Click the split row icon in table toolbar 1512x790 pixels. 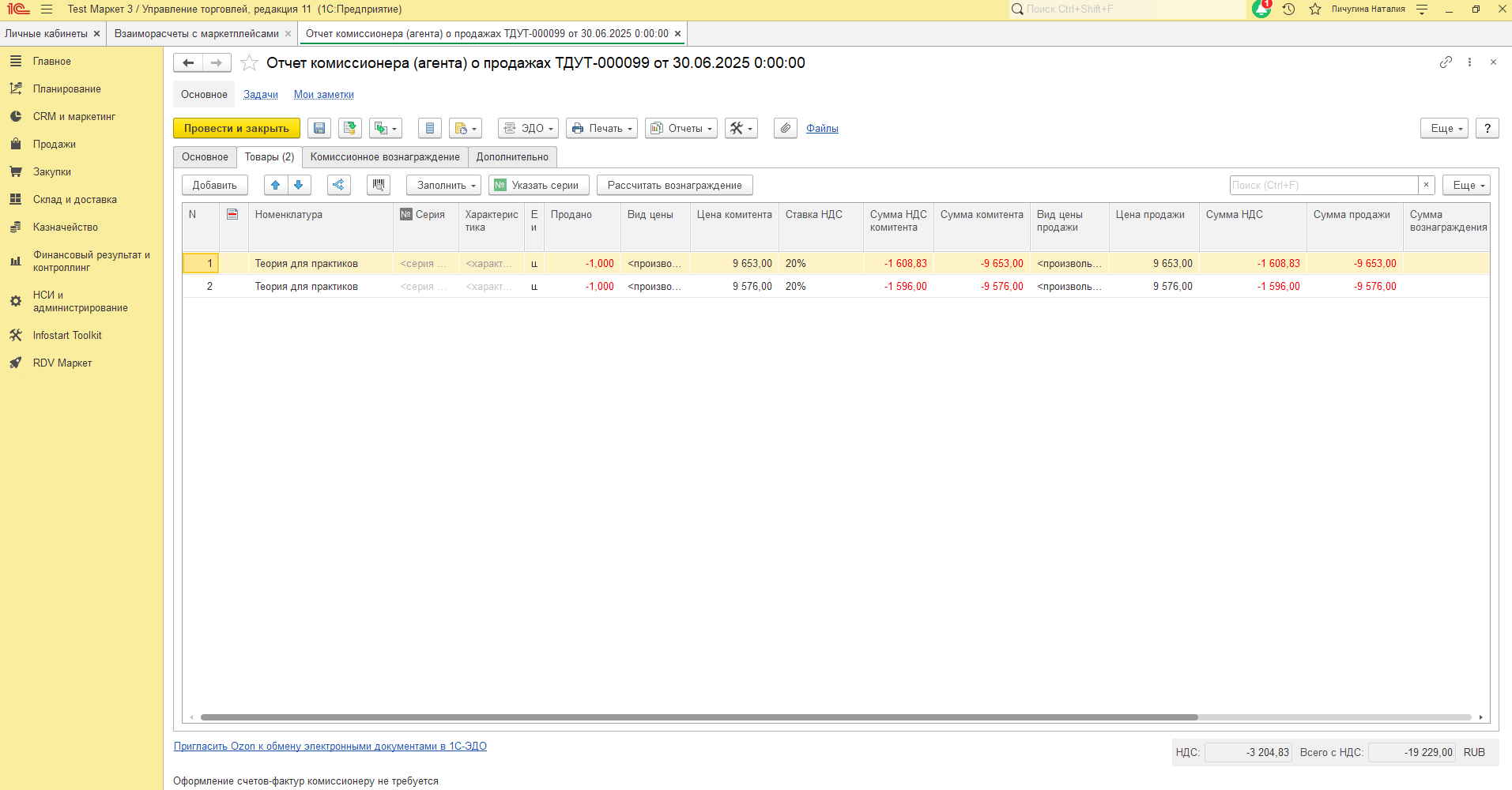pyautogui.click(x=338, y=185)
